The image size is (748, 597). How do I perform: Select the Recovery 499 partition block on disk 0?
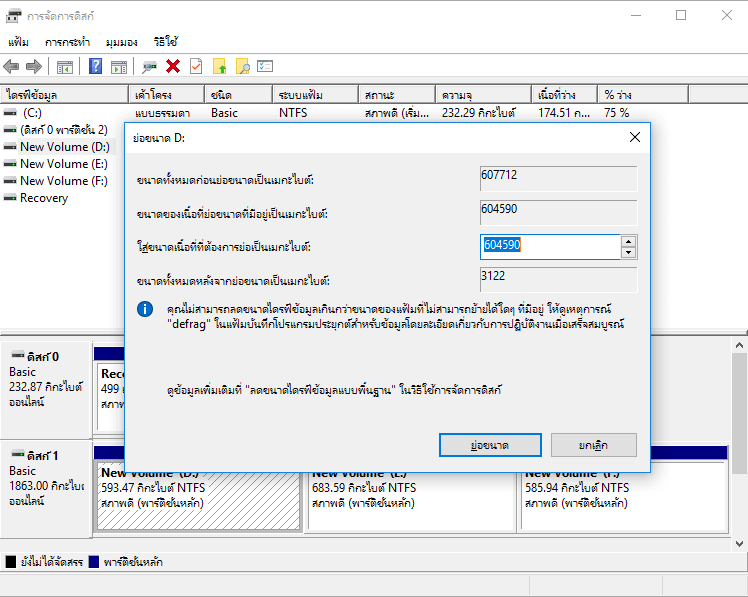point(111,396)
